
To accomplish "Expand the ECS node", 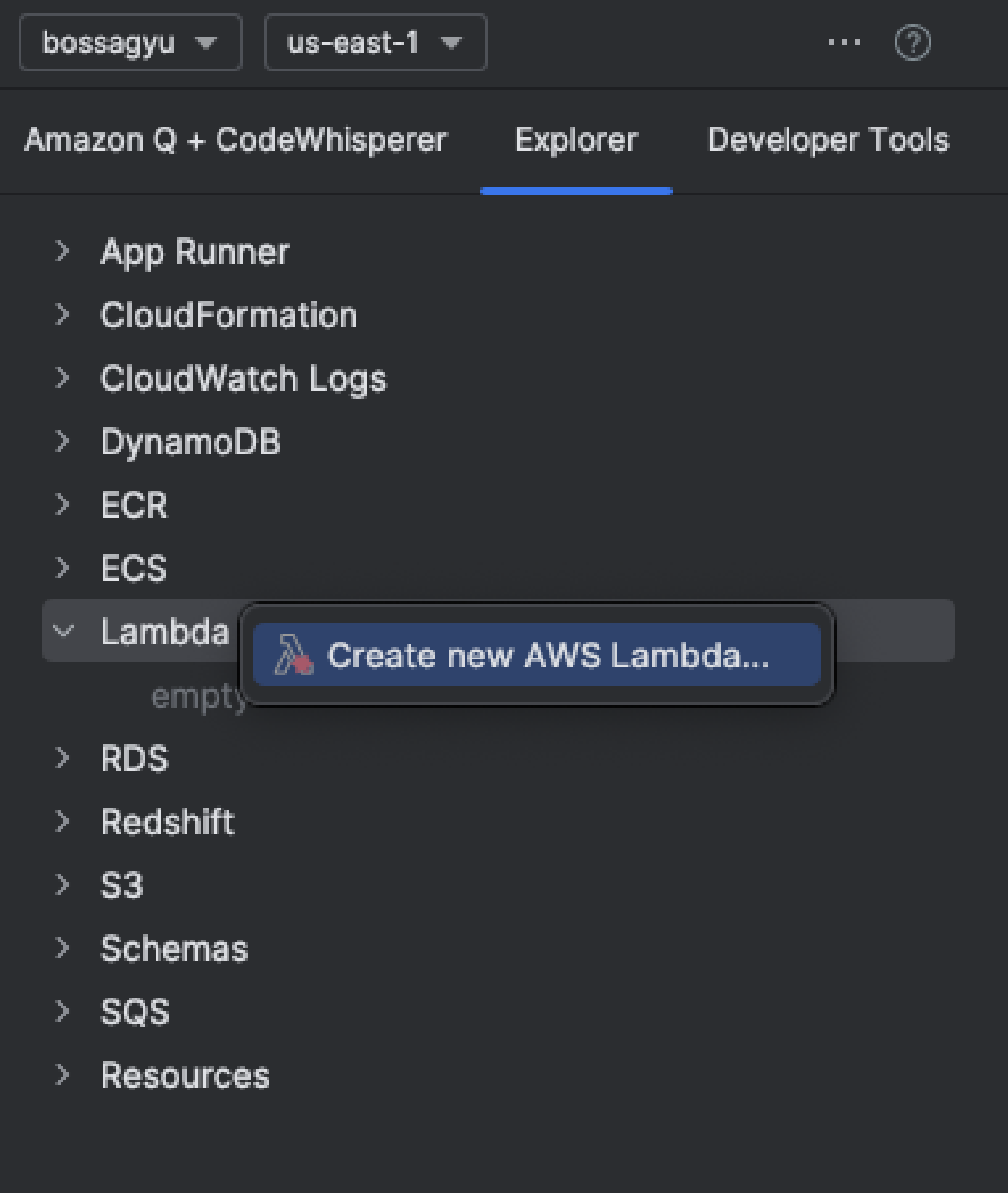I will [63, 568].
